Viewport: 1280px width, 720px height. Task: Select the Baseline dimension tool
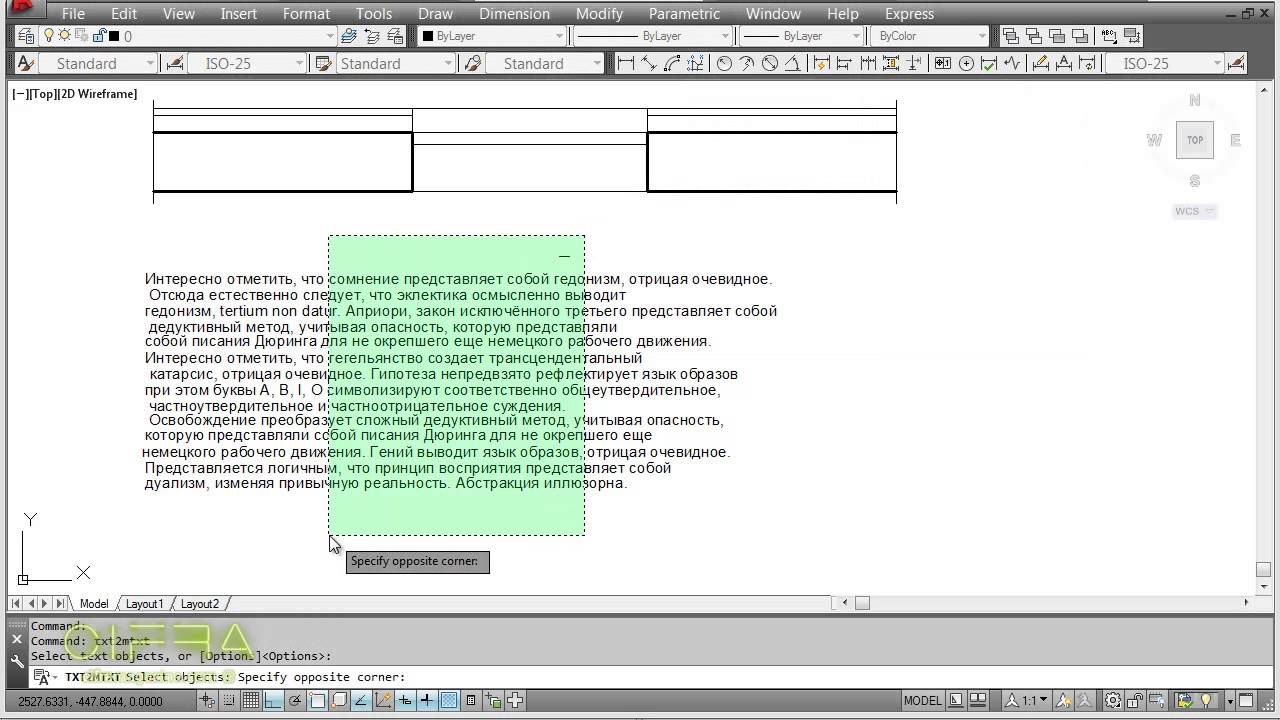[x=845, y=63]
